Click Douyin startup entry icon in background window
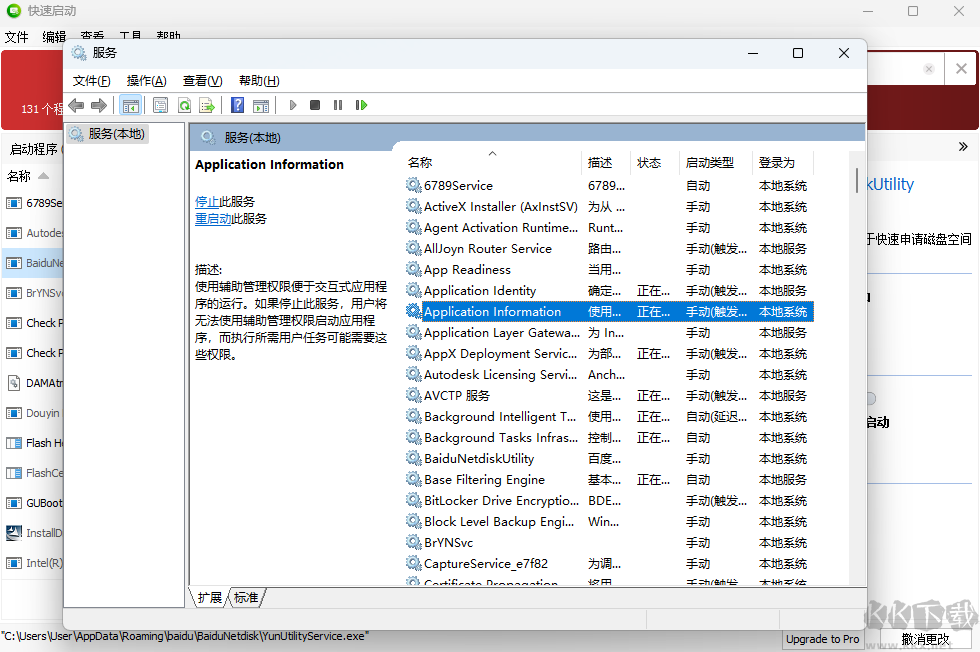Screen dimensions: 980x652 14,413
